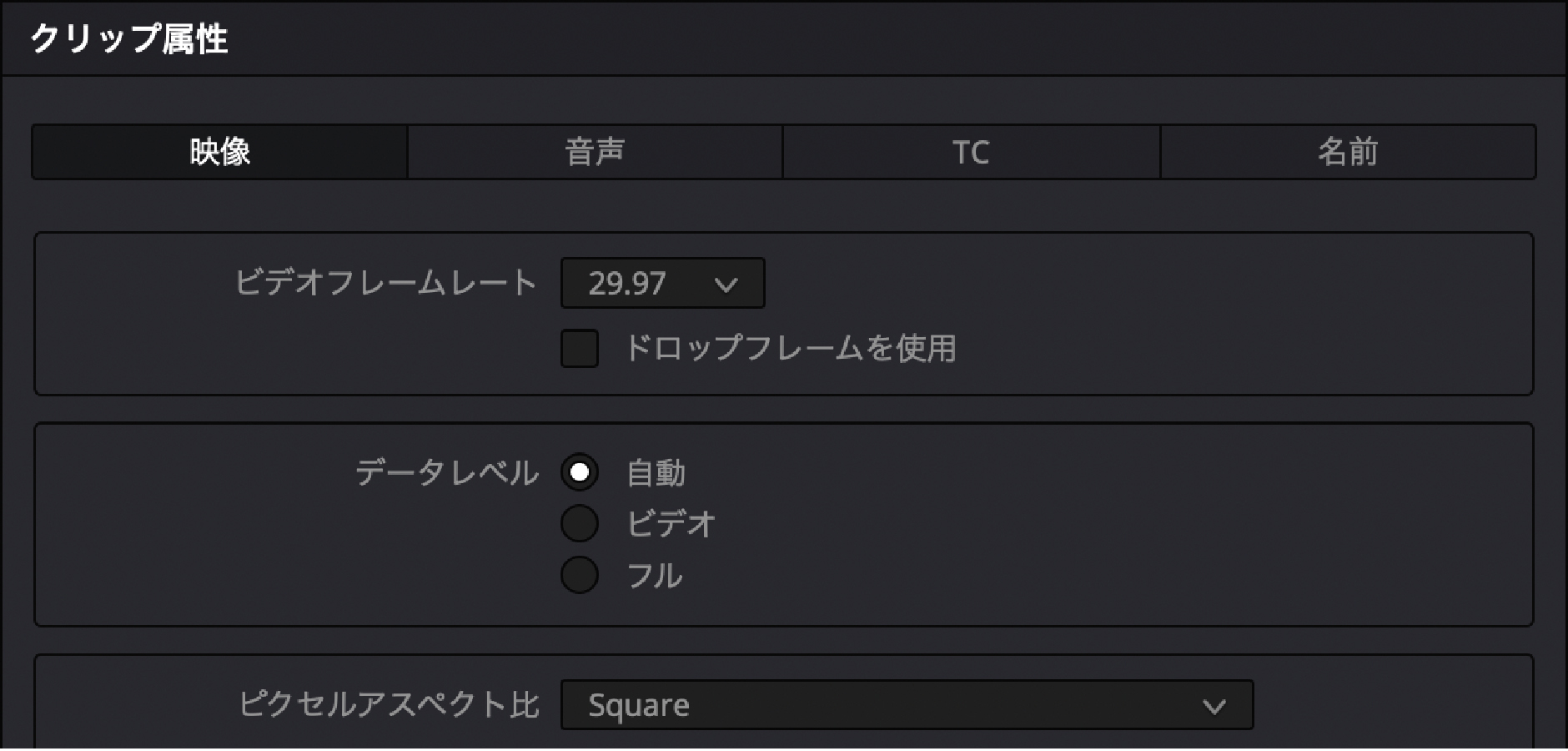Switch to the 映像 tab

coord(219,152)
